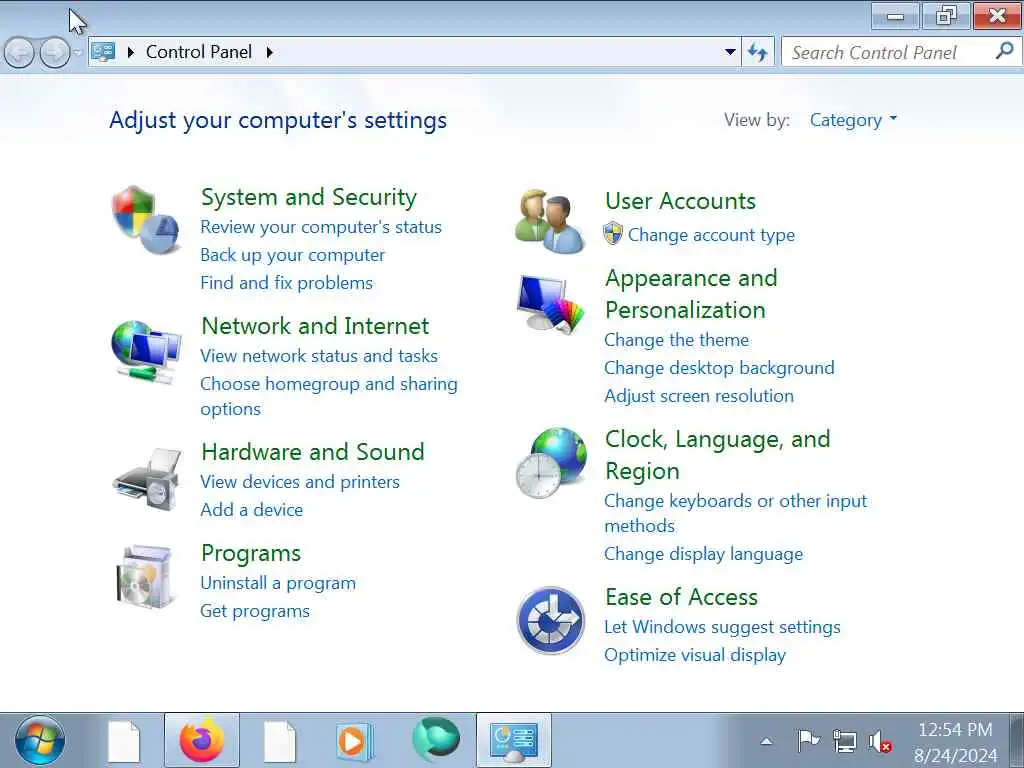Open the Ease of Access icon

pos(551,620)
